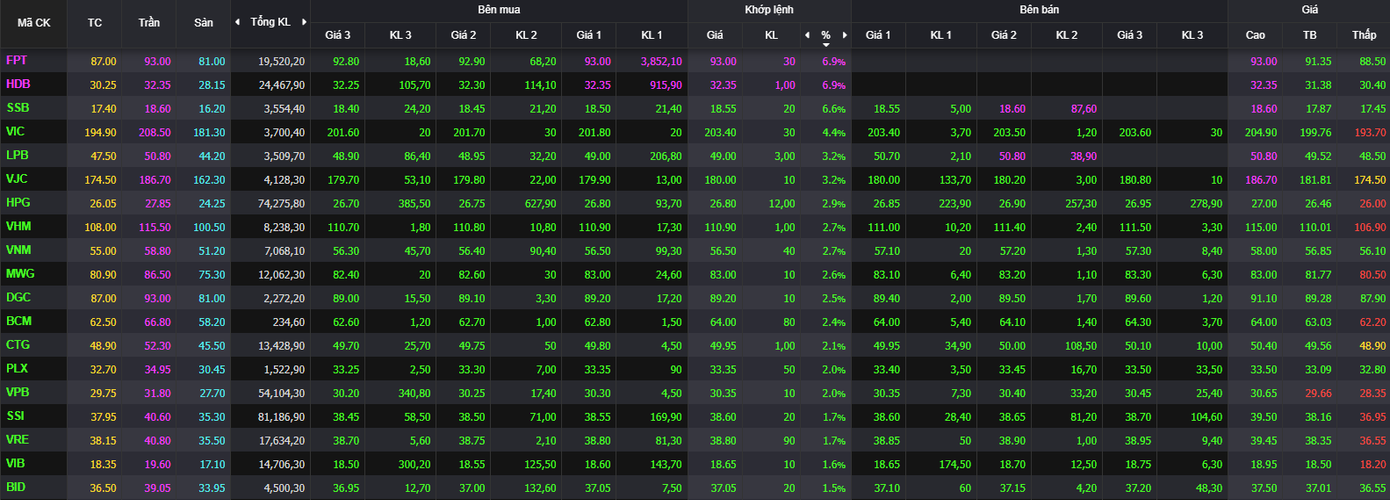
Task: Sort by the Mã CK column header
Action: 34,22
